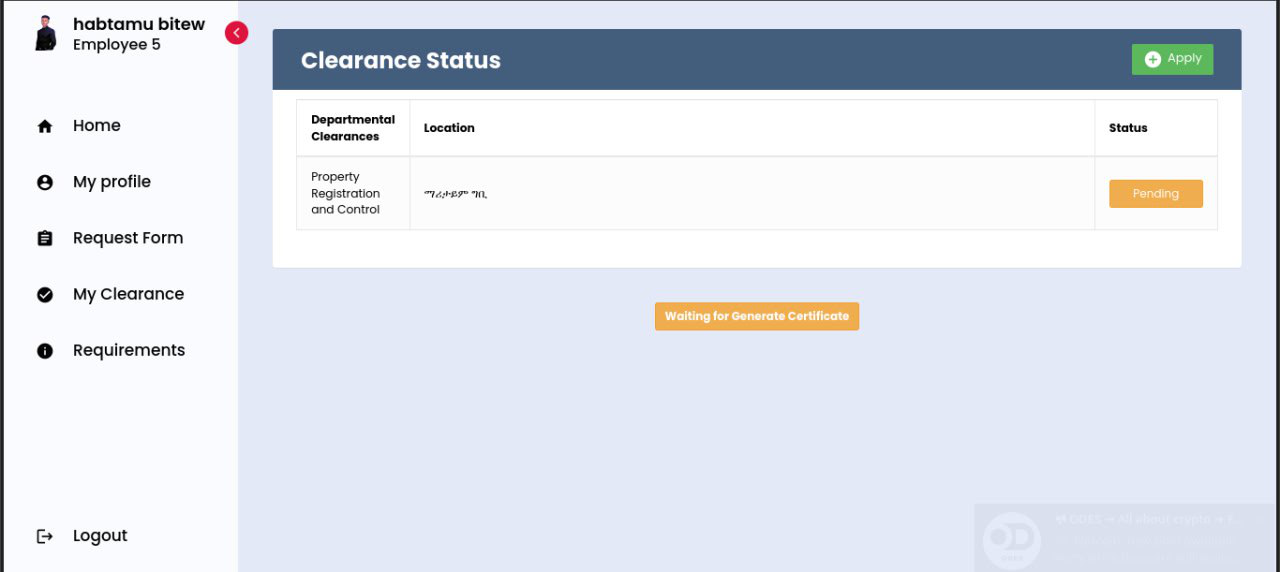Collapse the sidebar with the red chevron button
The height and width of the screenshot is (572, 1280).
point(236,33)
